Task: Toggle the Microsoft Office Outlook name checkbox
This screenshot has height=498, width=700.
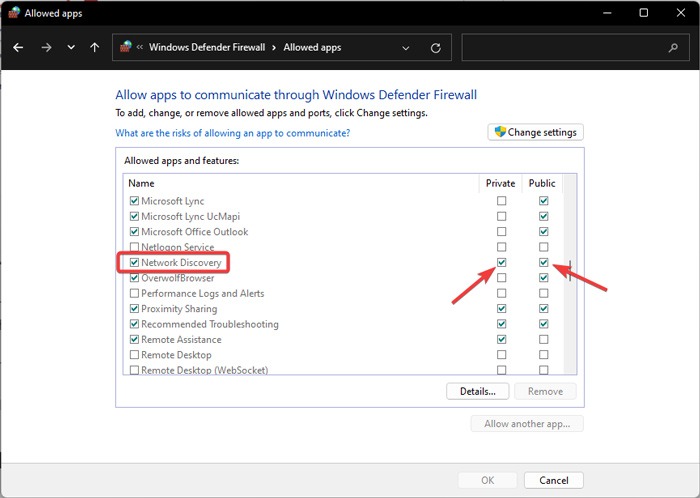Action: tap(134, 232)
